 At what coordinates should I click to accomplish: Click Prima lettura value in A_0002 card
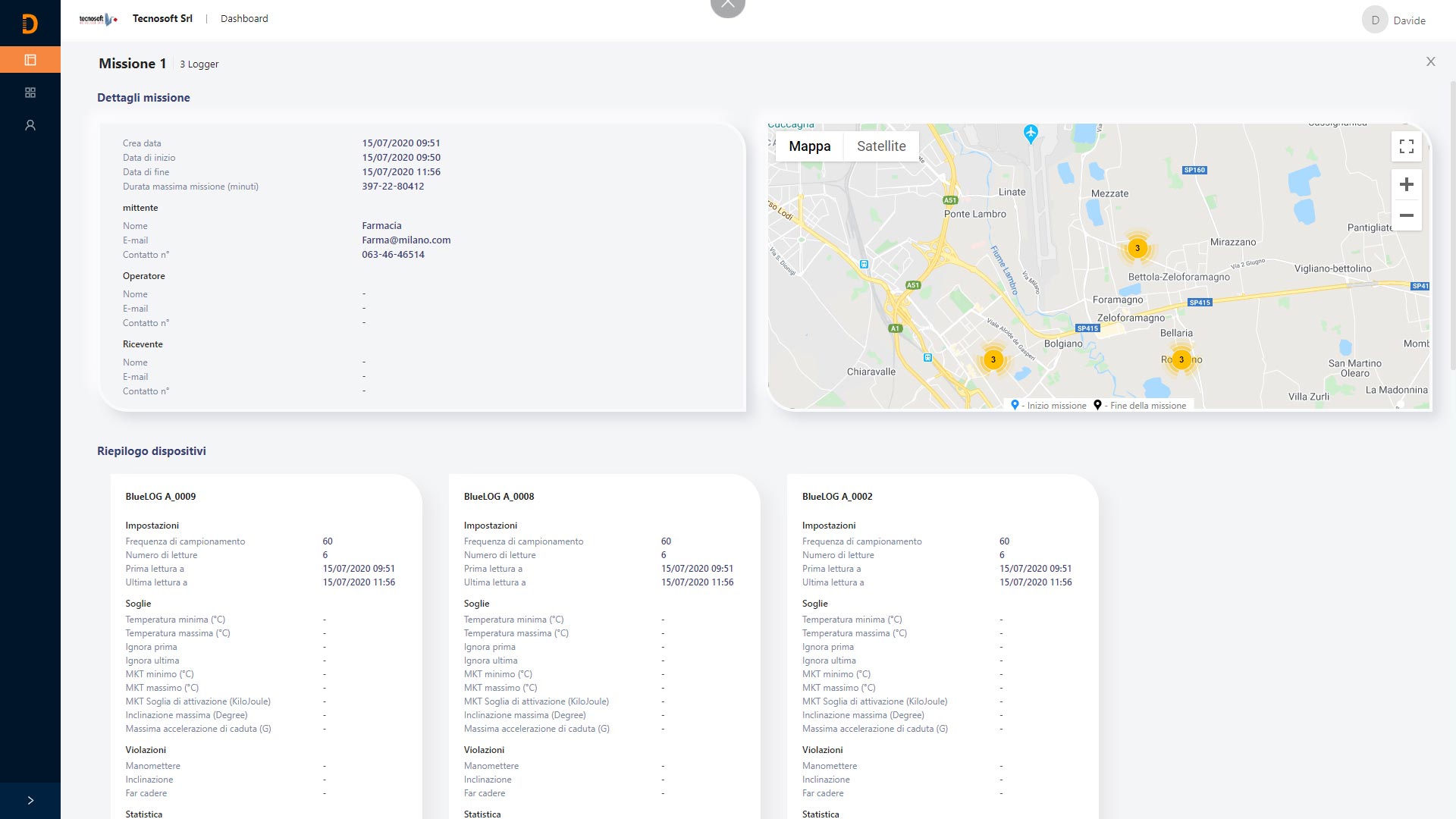(x=1035, y=568)
